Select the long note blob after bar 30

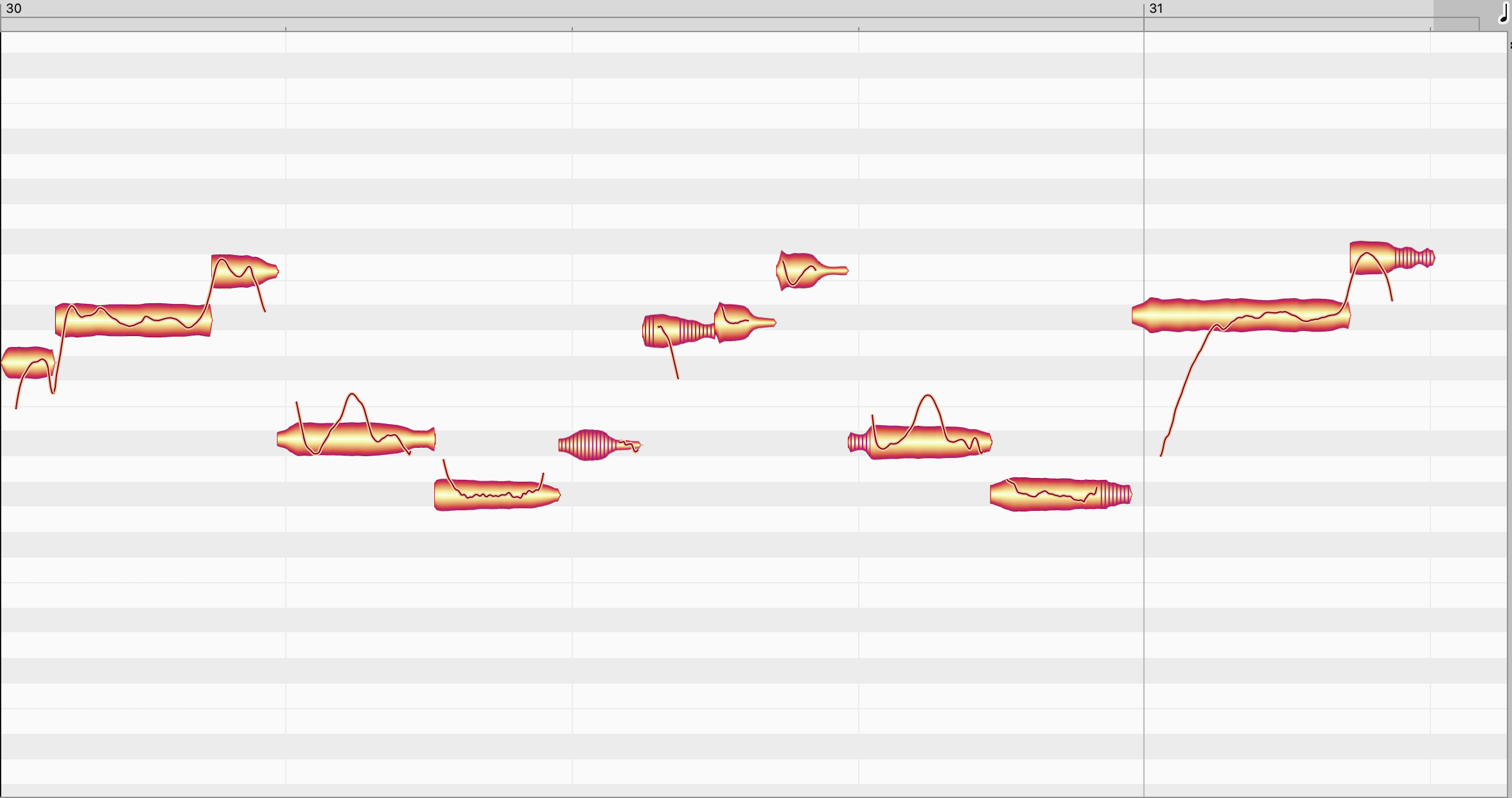pyautogui.click(x=134, y=320)
